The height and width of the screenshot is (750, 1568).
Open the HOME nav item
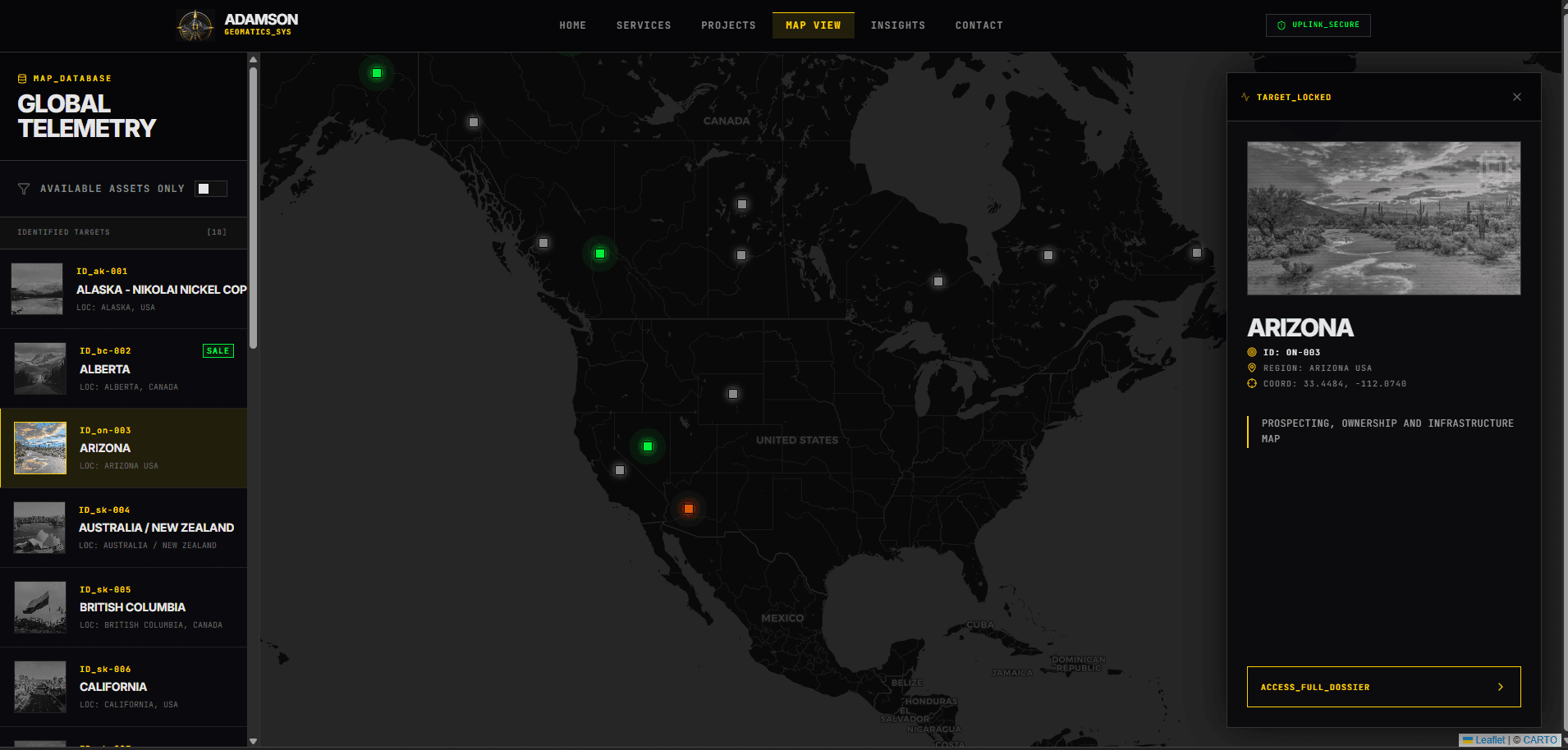click(573, 25)
